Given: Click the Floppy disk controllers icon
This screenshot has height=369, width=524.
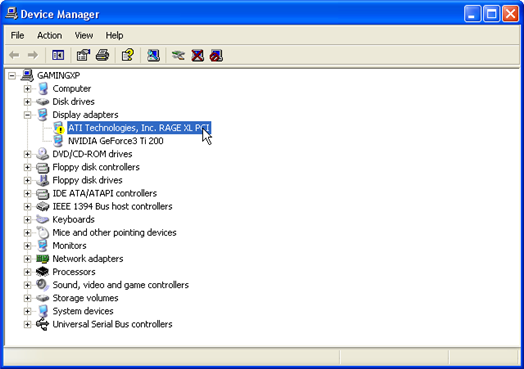Looking at the screenshot, I should click(x=43, y=167).
